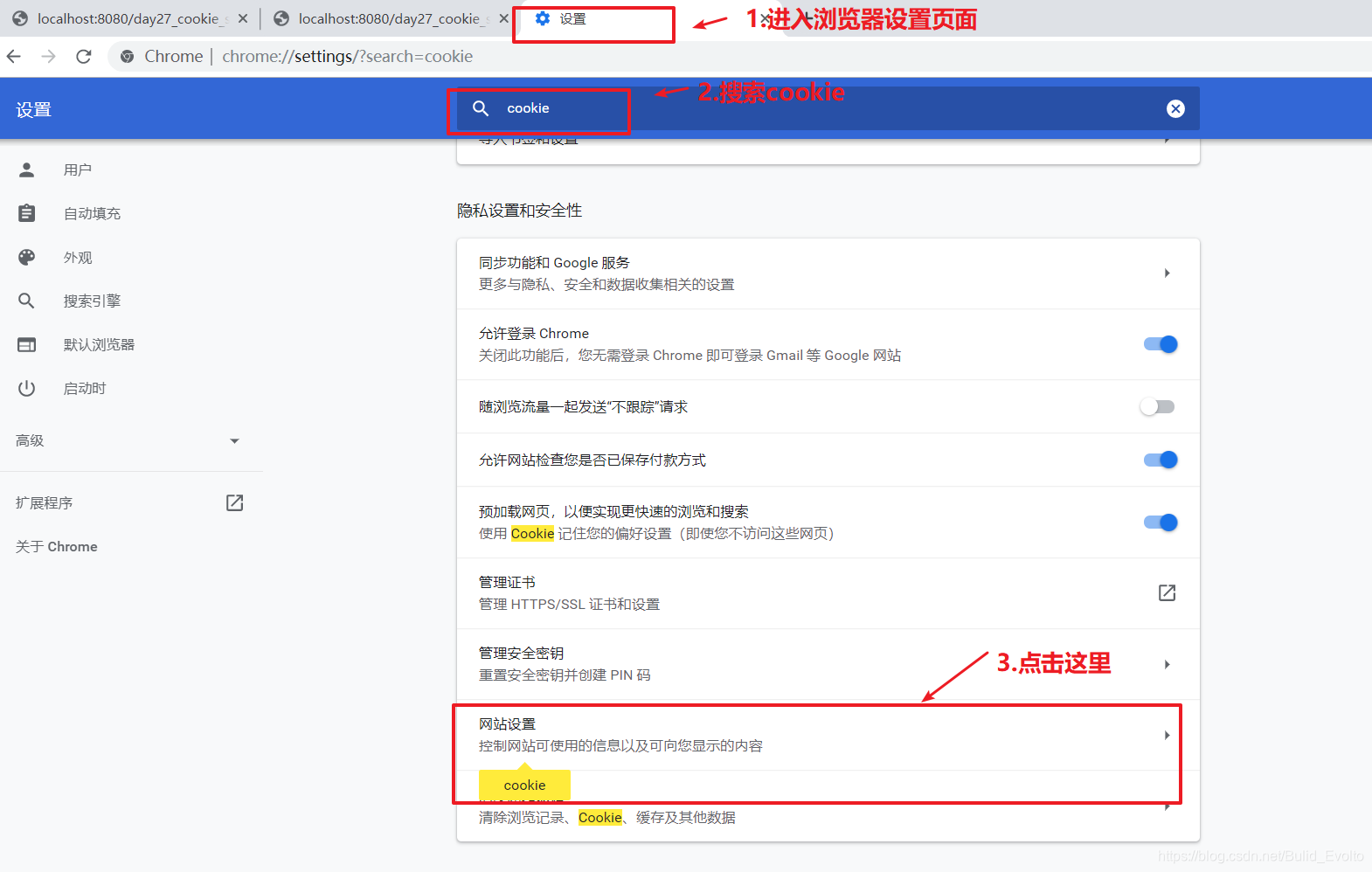The image size is (1372, 872).
Task: Toggle 预加载网页 switch
Action: [1161, 523]
